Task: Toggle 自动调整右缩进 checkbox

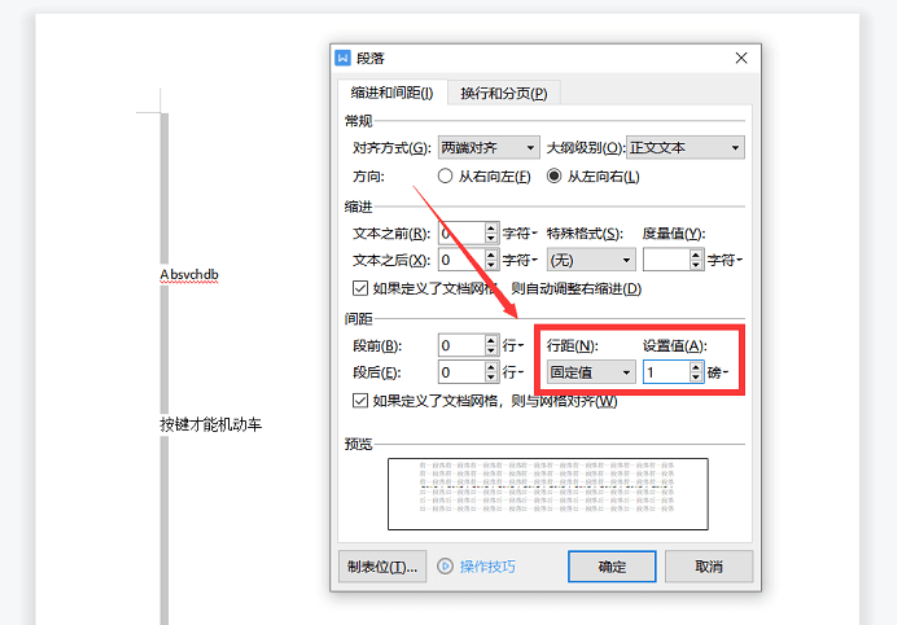Action: (x=360, y=289)
